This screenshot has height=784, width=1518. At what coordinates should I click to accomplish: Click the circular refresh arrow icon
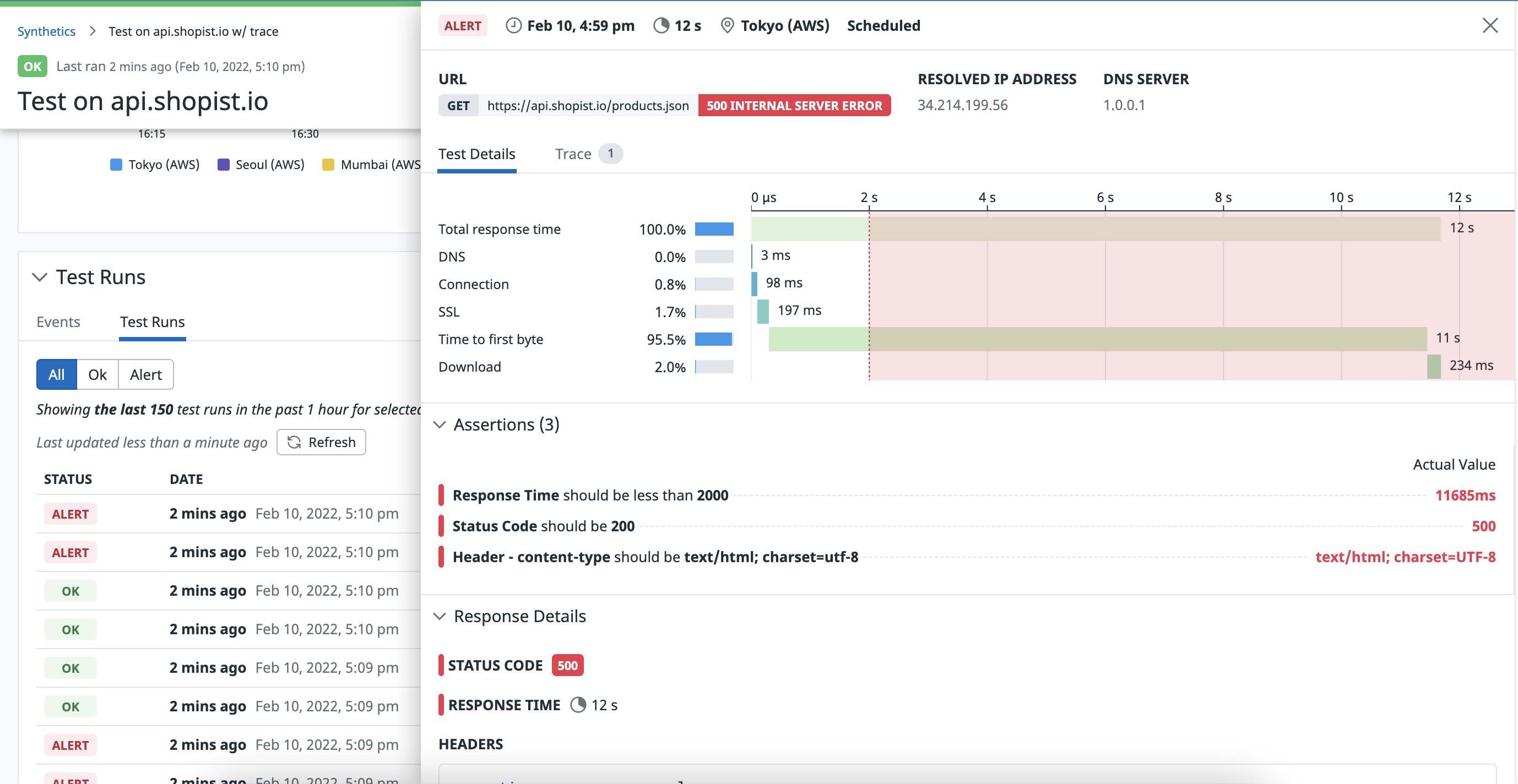294,442
